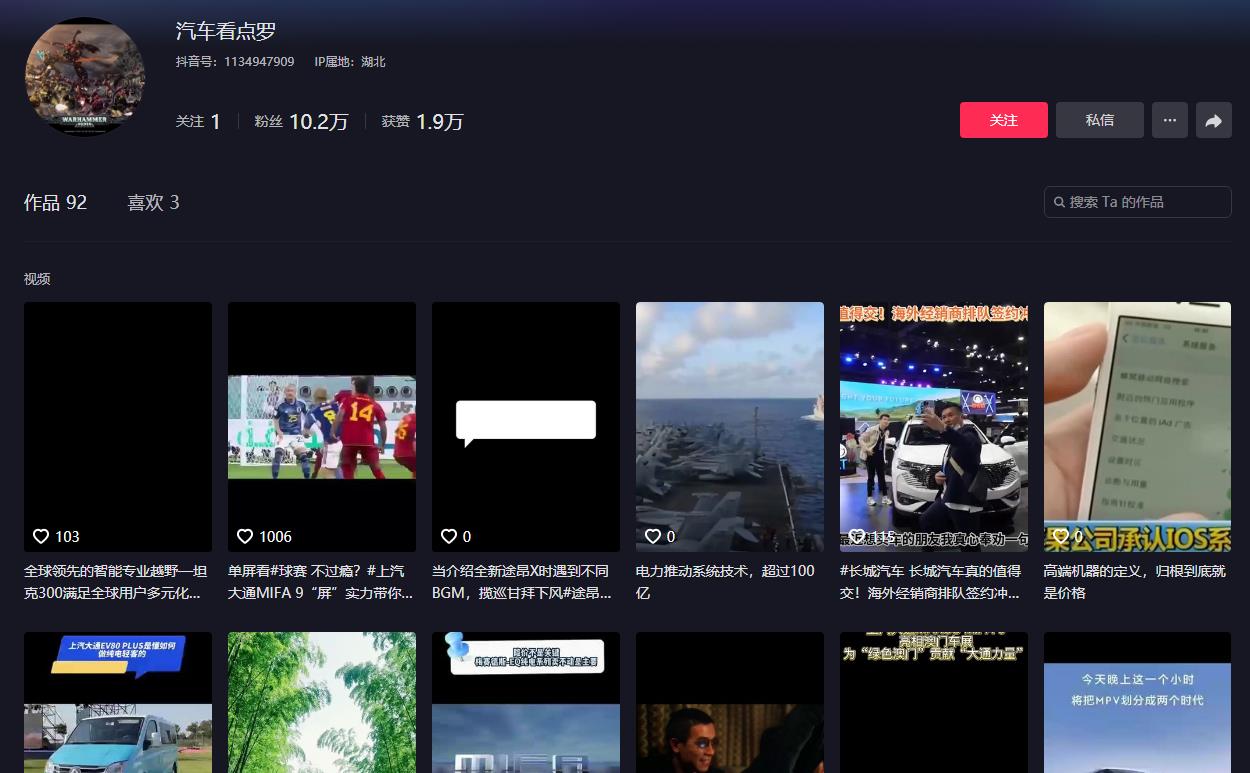Click the 获赞 1.9万 likes count

click(422, 121)
